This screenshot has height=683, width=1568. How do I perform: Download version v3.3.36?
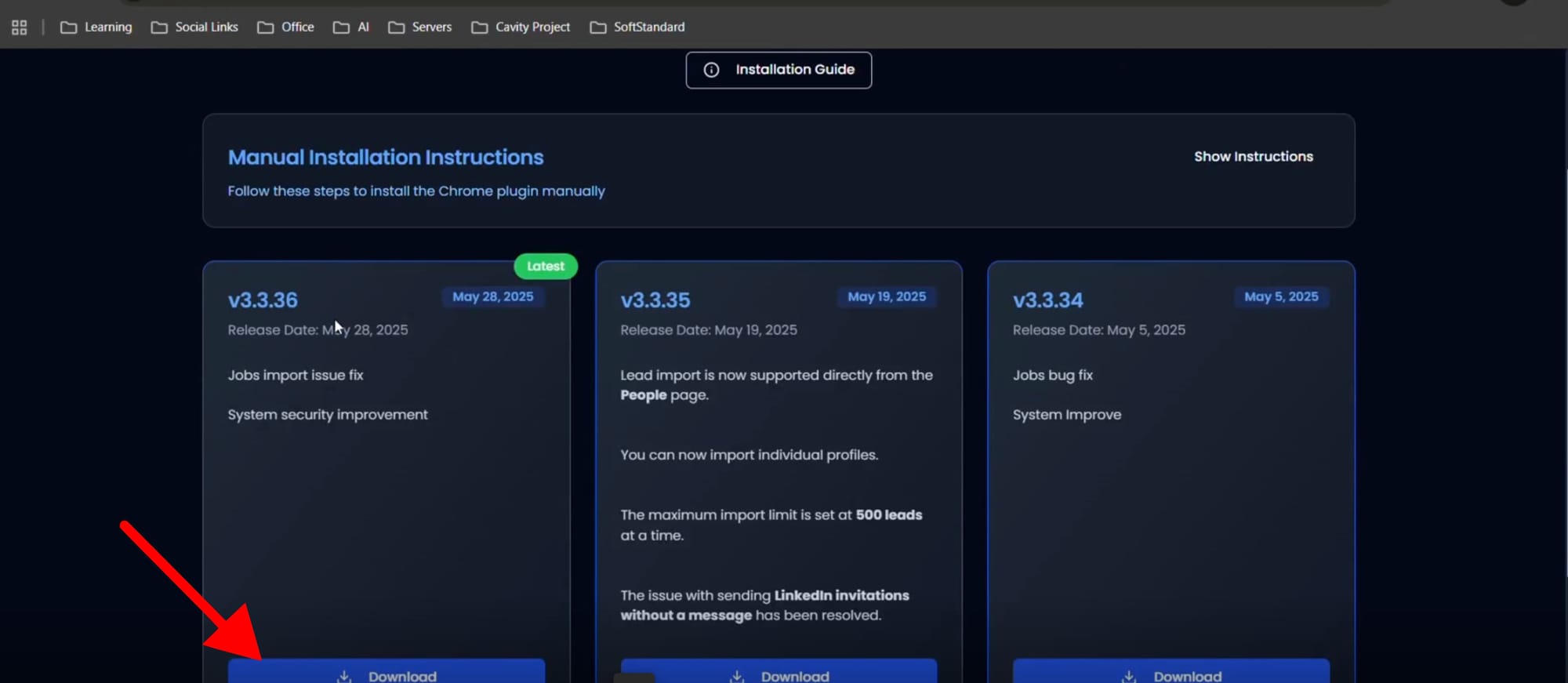387,671
